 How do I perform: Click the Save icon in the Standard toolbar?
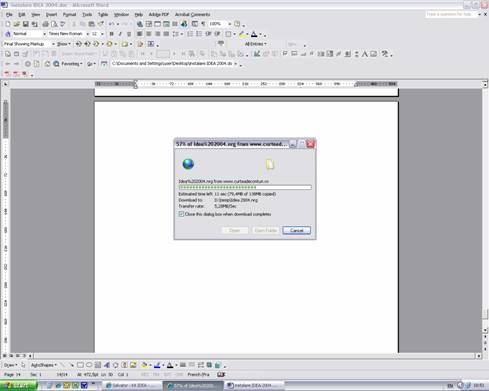25,24
